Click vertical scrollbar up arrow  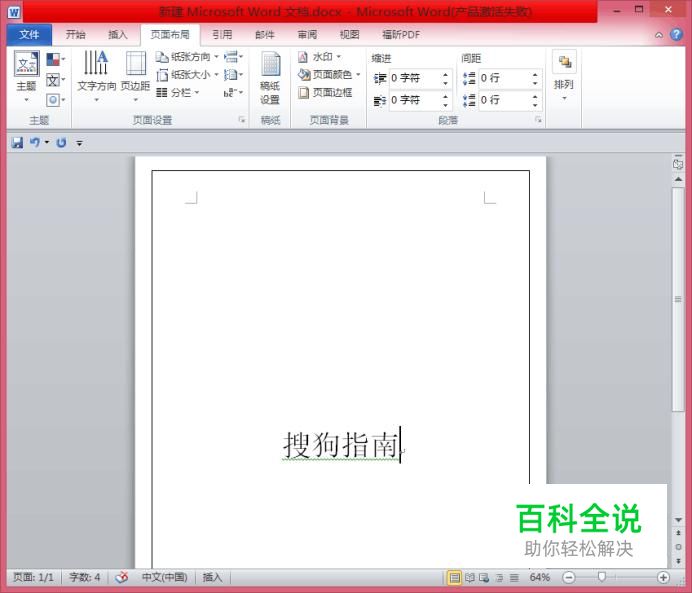pyautogui.click(x=678, y=180)
